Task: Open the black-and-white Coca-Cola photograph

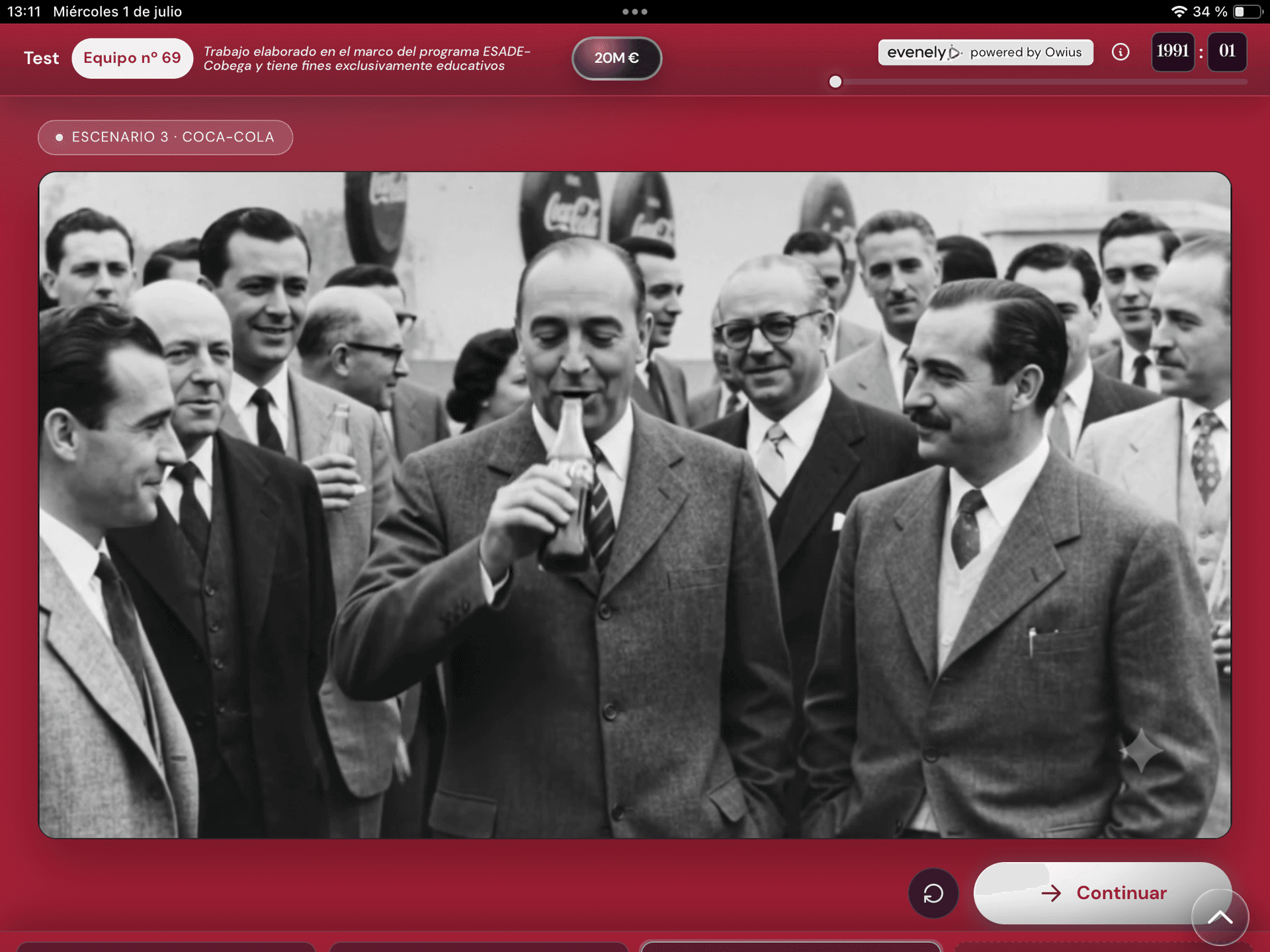Action: pyautogui.click(x=635, y=505)
